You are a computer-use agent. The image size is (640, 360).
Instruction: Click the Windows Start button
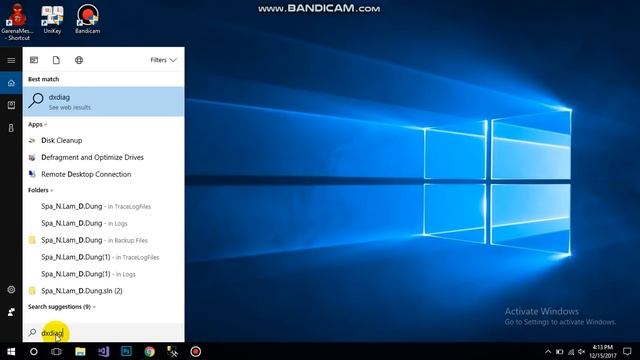click(11, 351)
